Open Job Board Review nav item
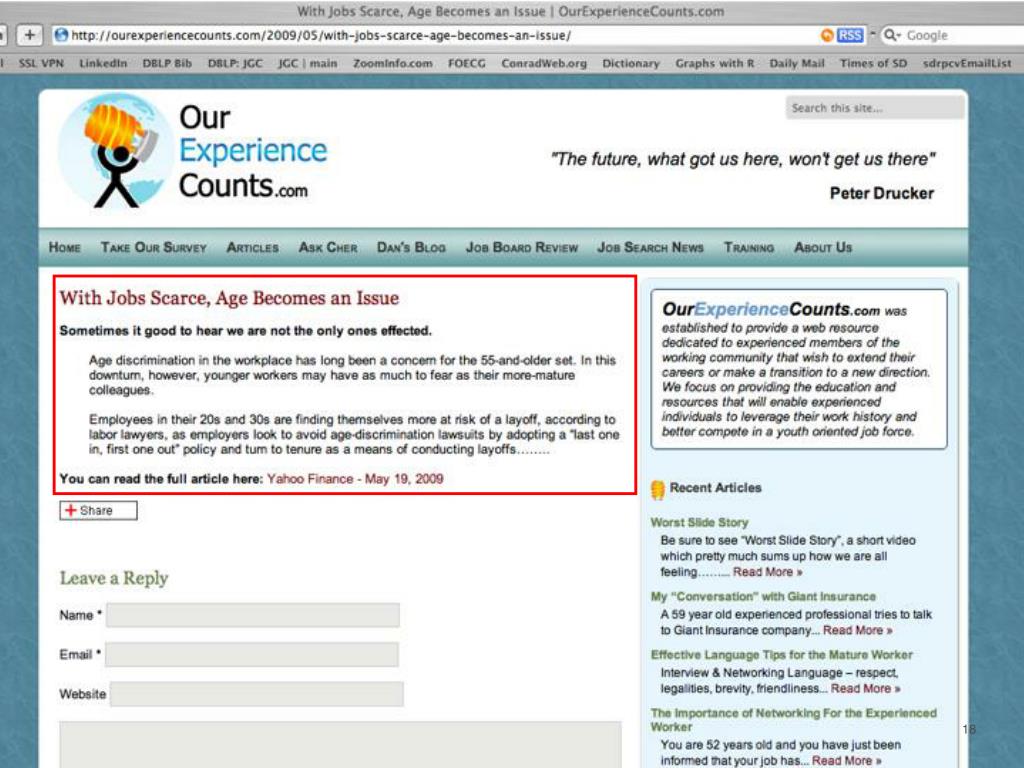 522,248
